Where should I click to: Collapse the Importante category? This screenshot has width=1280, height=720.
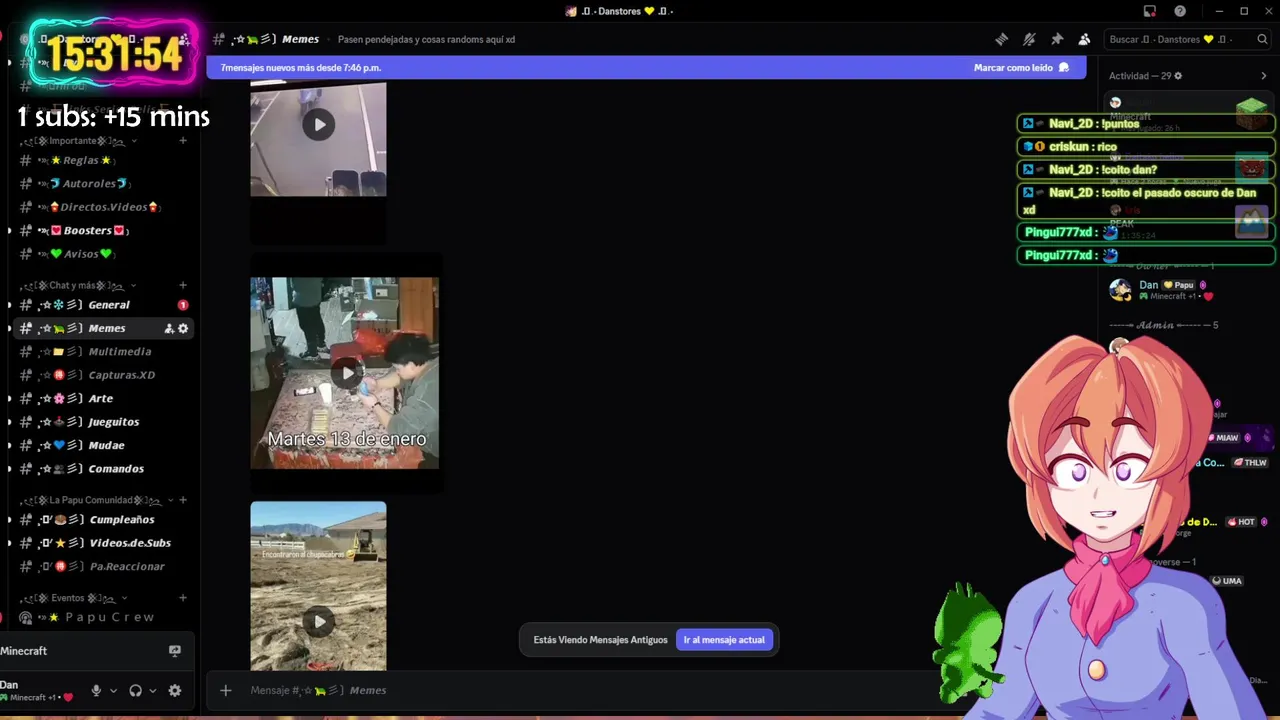(134, 141)
